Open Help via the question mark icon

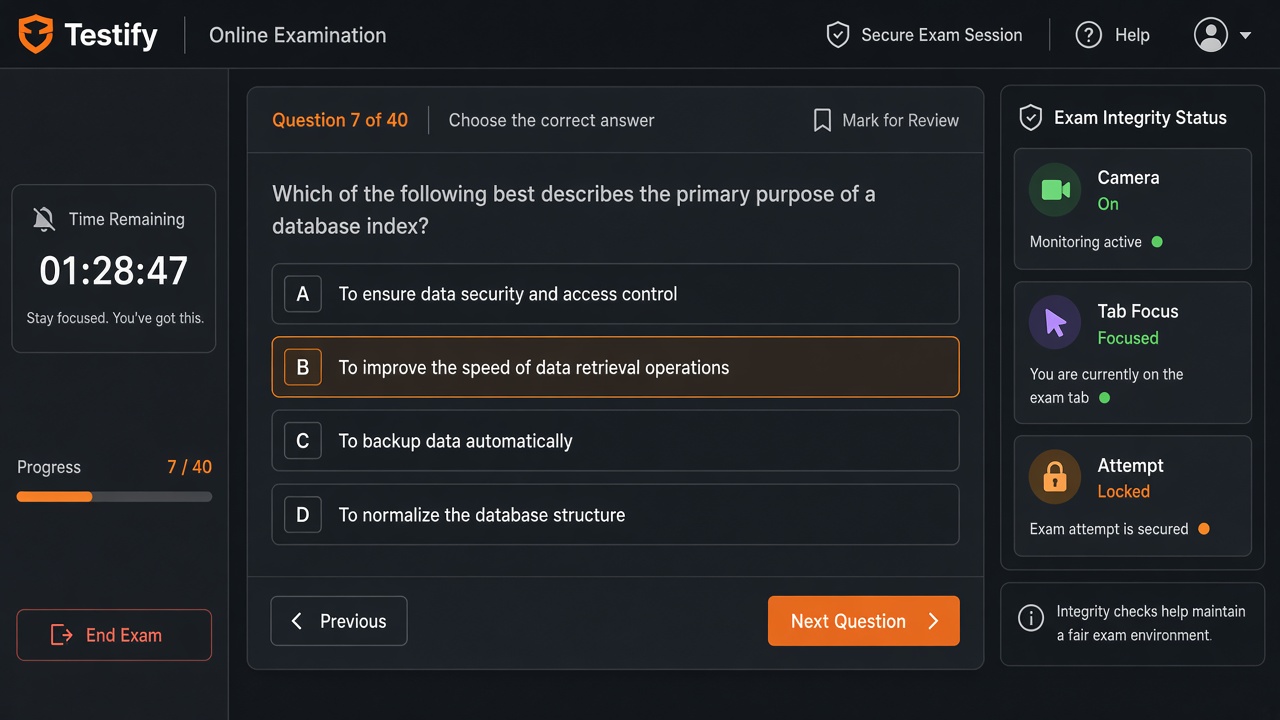coord(1088,35)
